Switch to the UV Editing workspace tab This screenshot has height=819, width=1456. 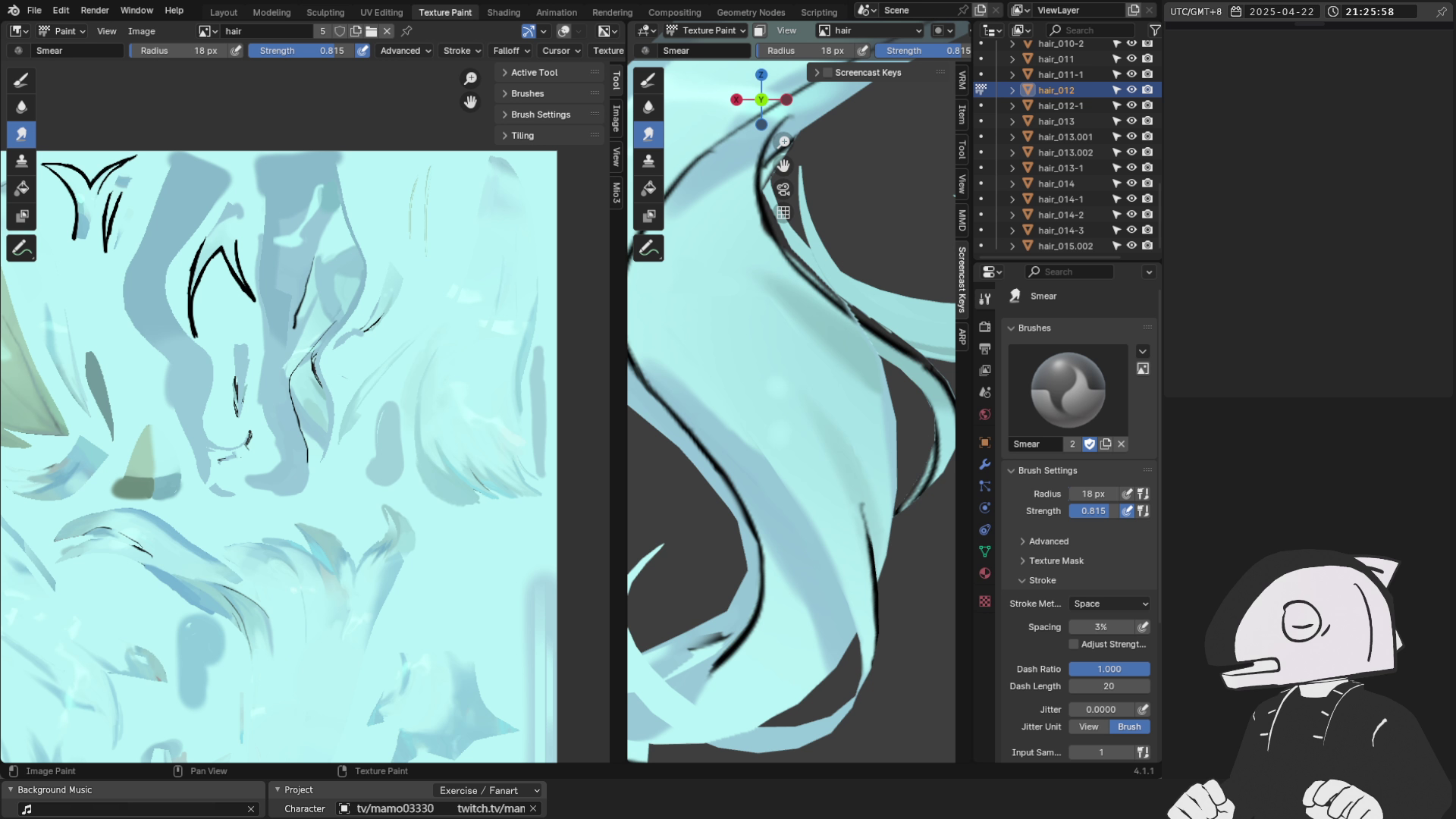click(381, 12)
